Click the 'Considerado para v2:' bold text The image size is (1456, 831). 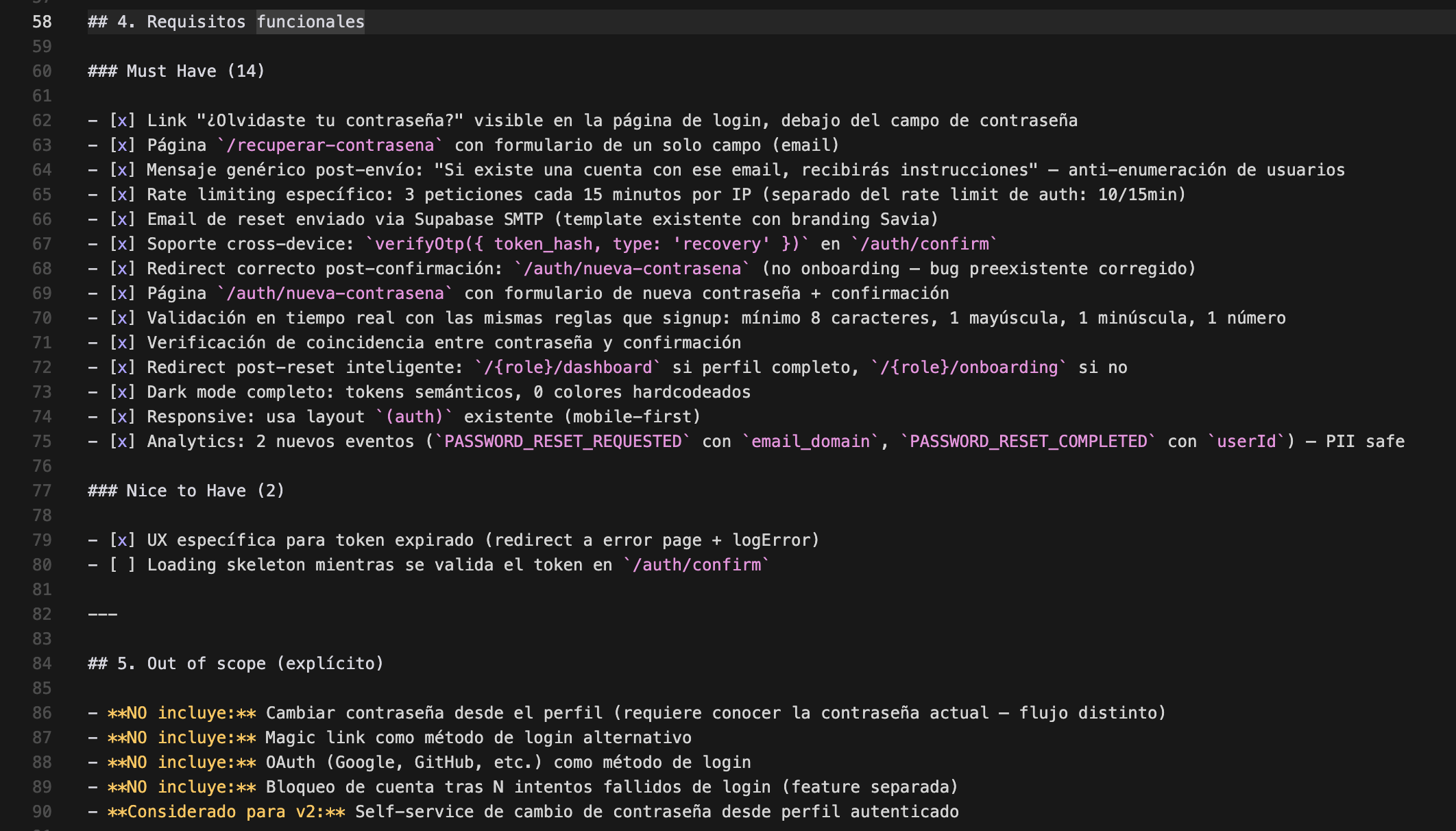(226, 812)
